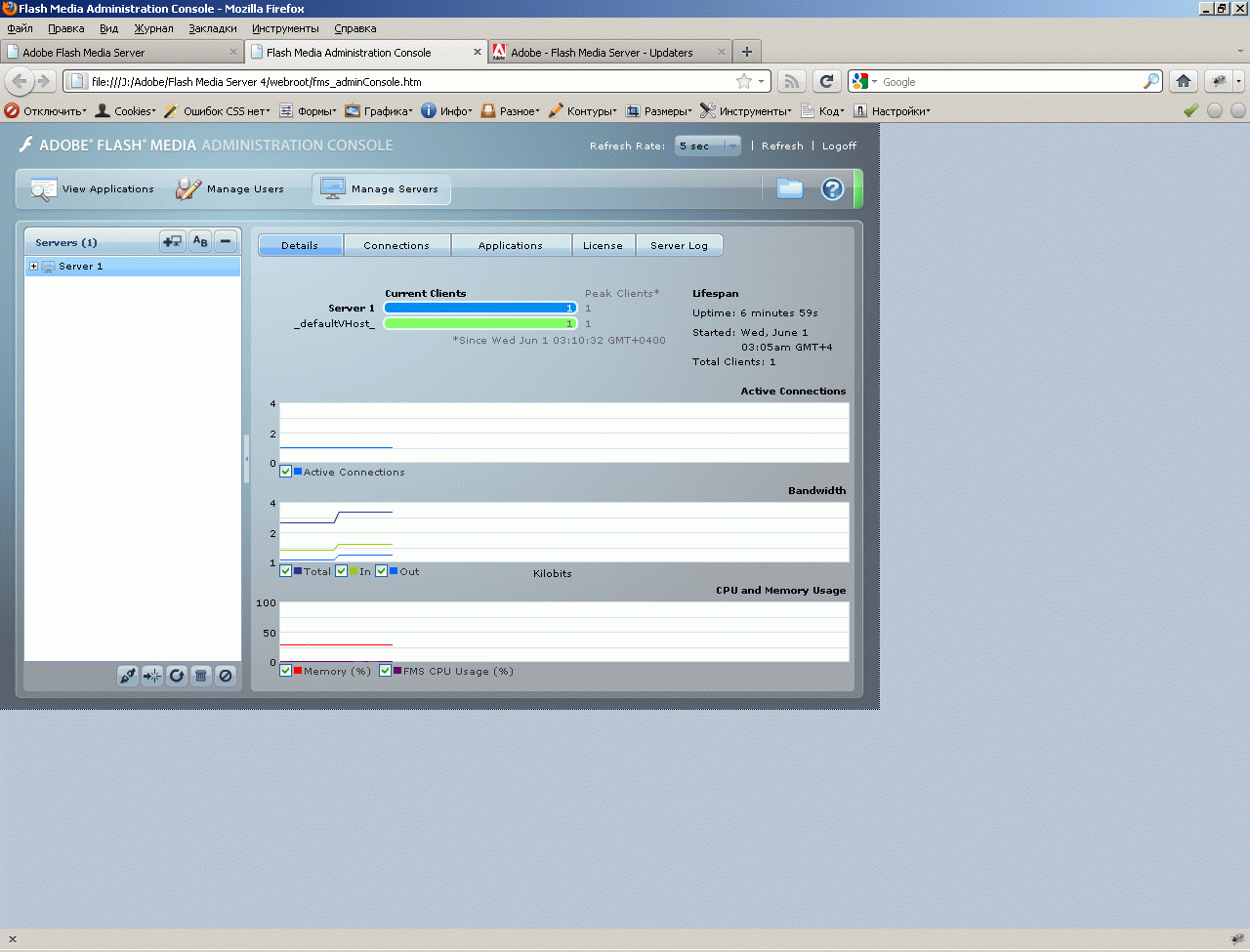This screenshot has width=1250, height=952.
Task: Click the Add Server icon in Servers panel
Action: pos(172,241)
